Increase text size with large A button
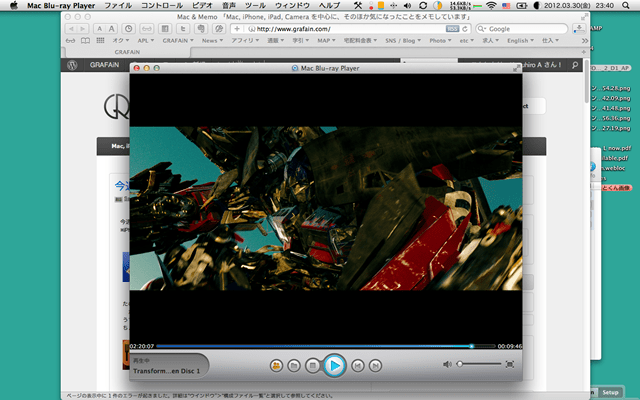 [x=111, y=29]
